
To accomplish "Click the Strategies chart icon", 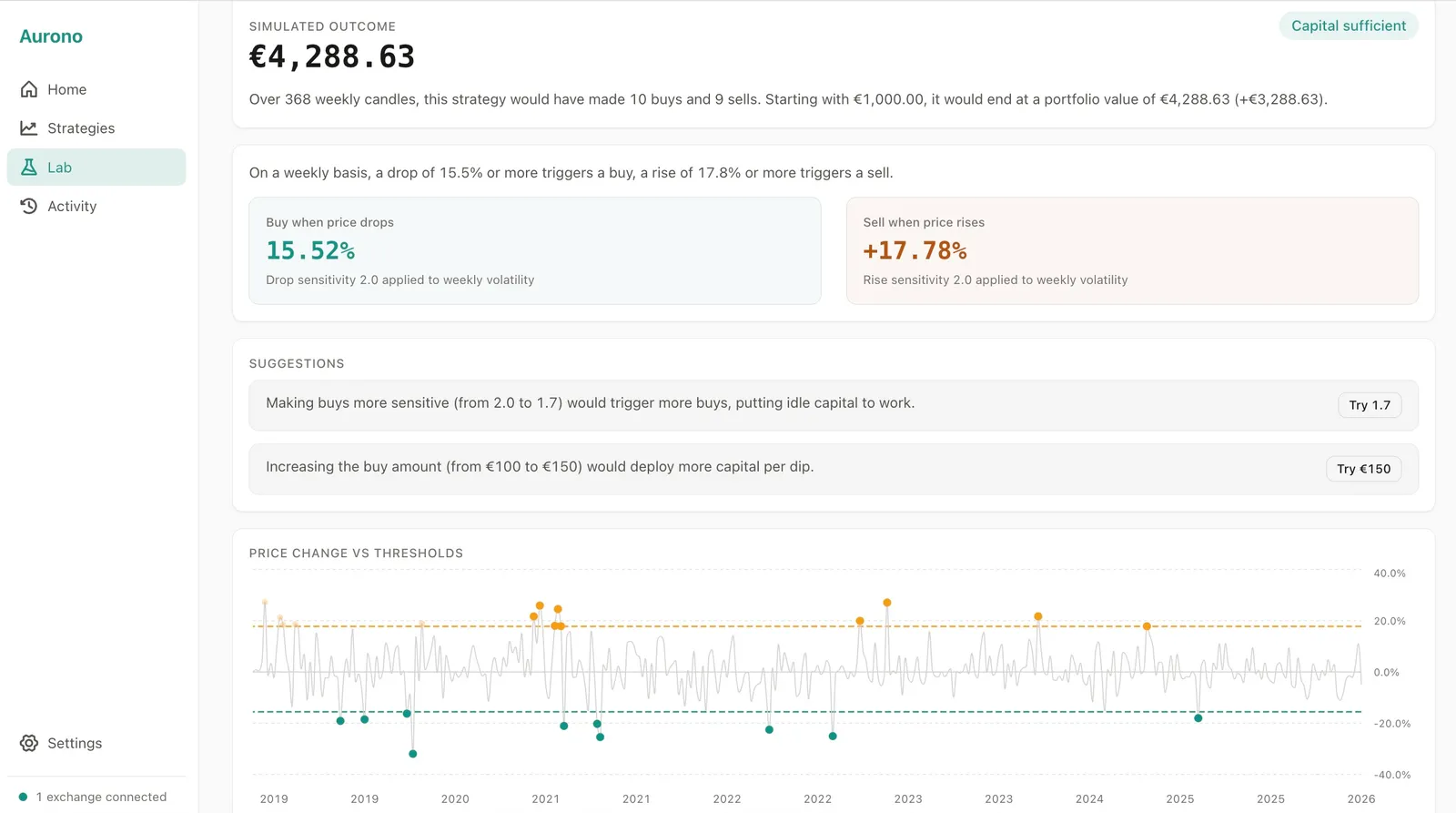I will pos(29,128).
